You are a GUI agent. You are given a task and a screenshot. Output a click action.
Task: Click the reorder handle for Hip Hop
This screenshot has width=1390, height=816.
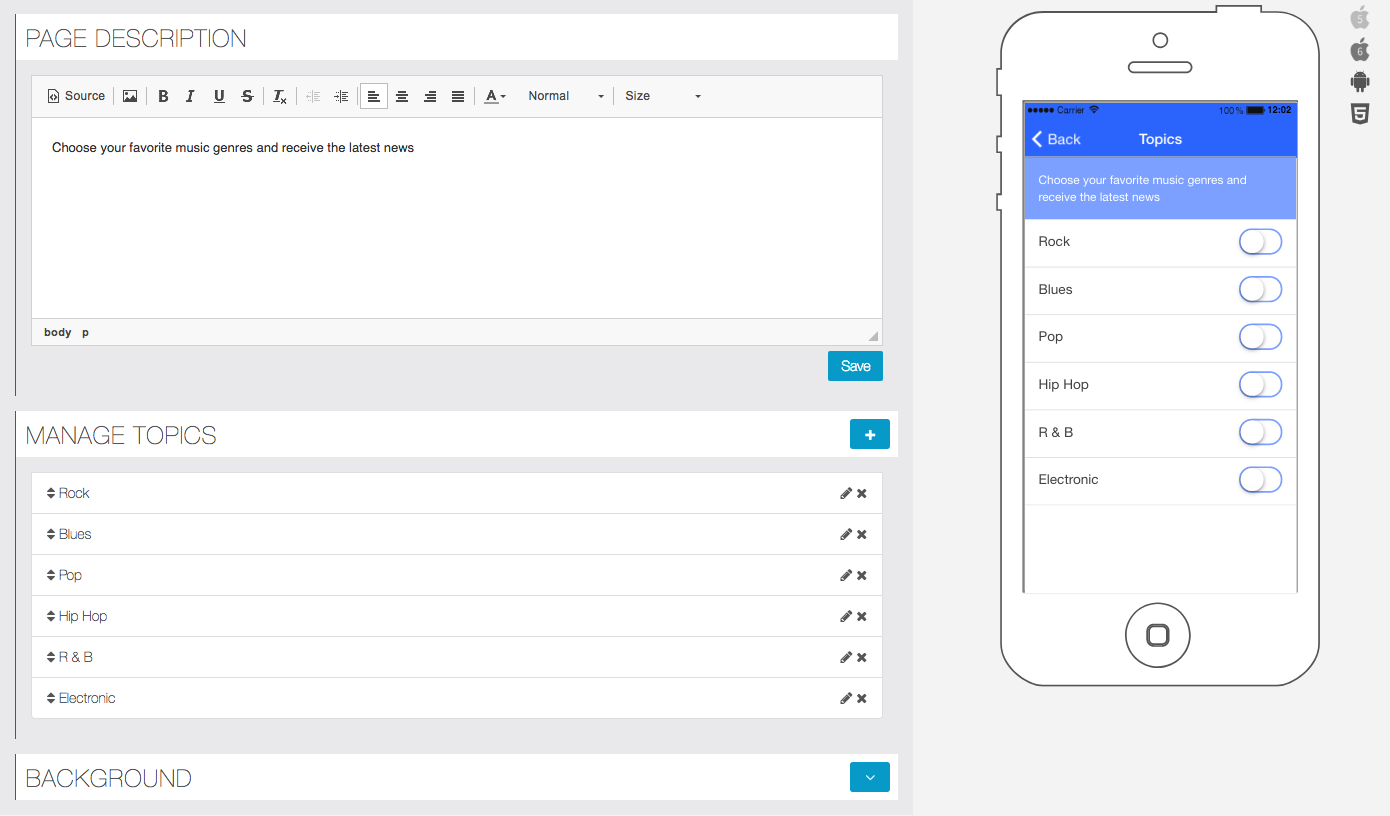click(x=51, y=616)
